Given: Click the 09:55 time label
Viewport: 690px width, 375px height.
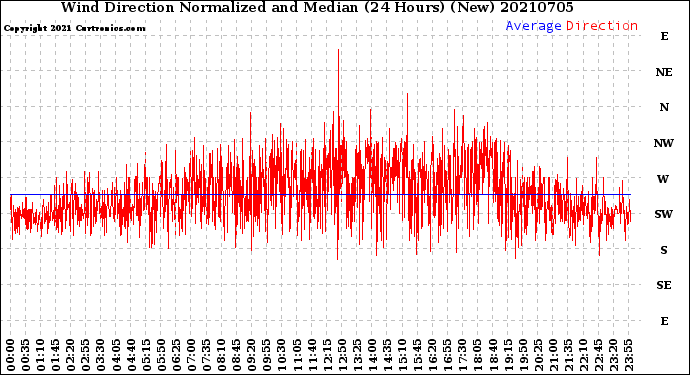Looking at the screenshot, I should [x=267, y=355].
